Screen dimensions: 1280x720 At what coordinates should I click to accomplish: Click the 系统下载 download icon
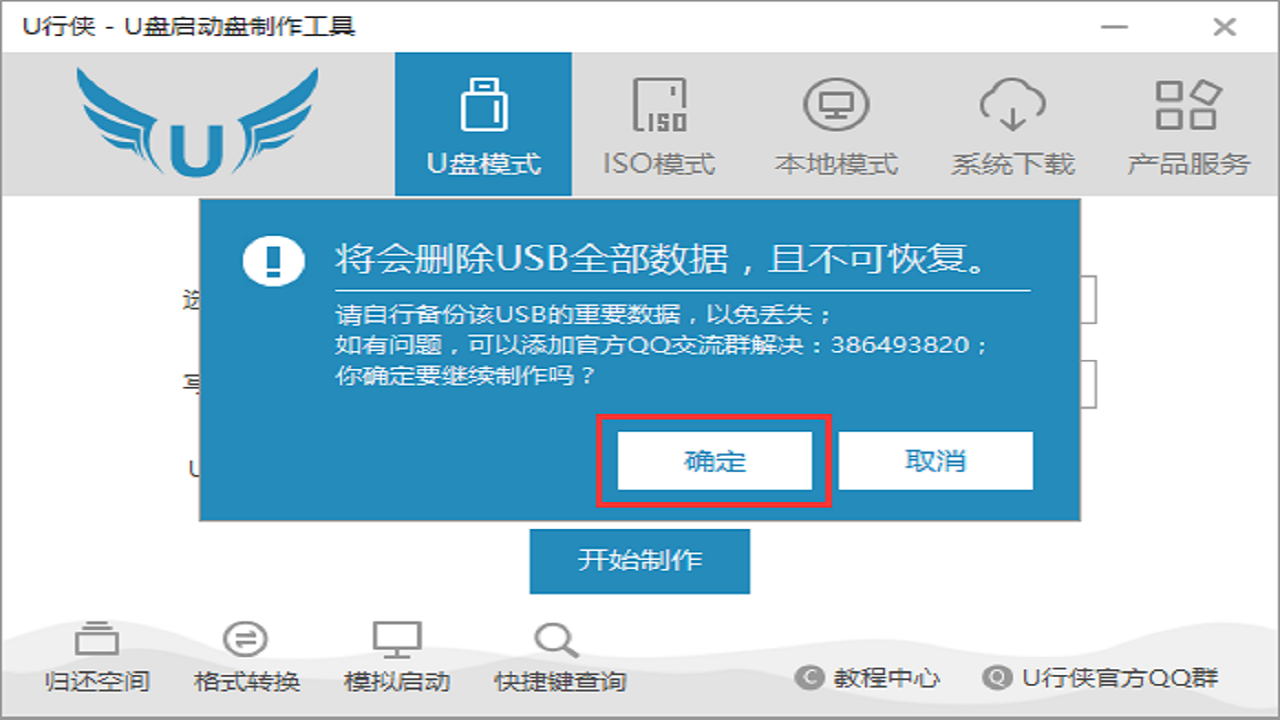(x=1010, y=100)
